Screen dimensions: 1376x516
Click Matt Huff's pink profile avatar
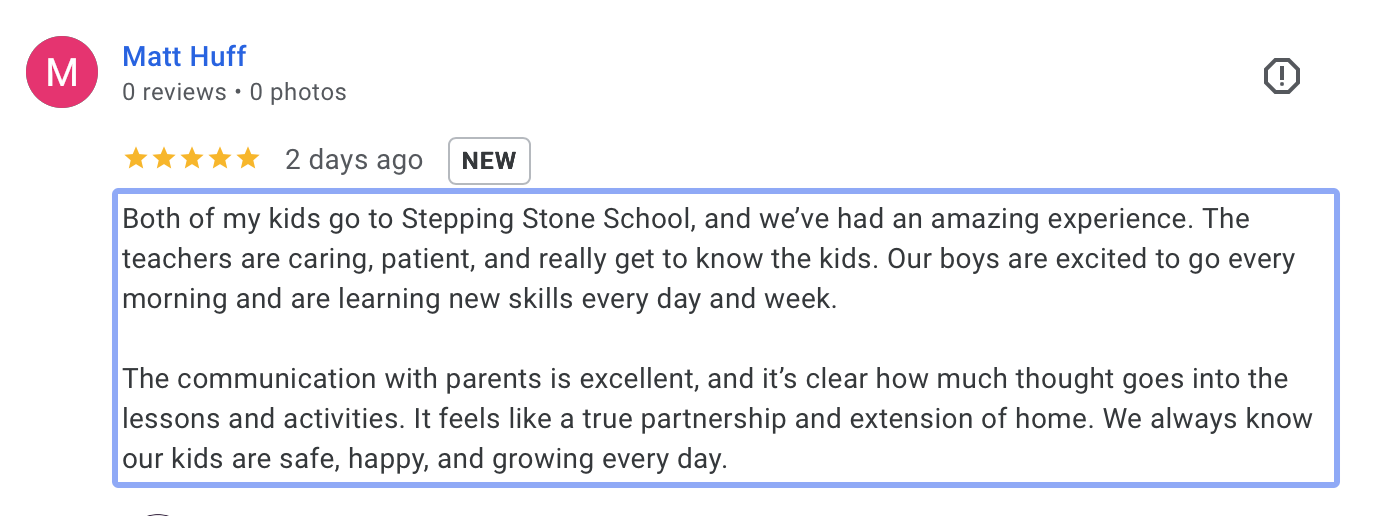(61, 72)
